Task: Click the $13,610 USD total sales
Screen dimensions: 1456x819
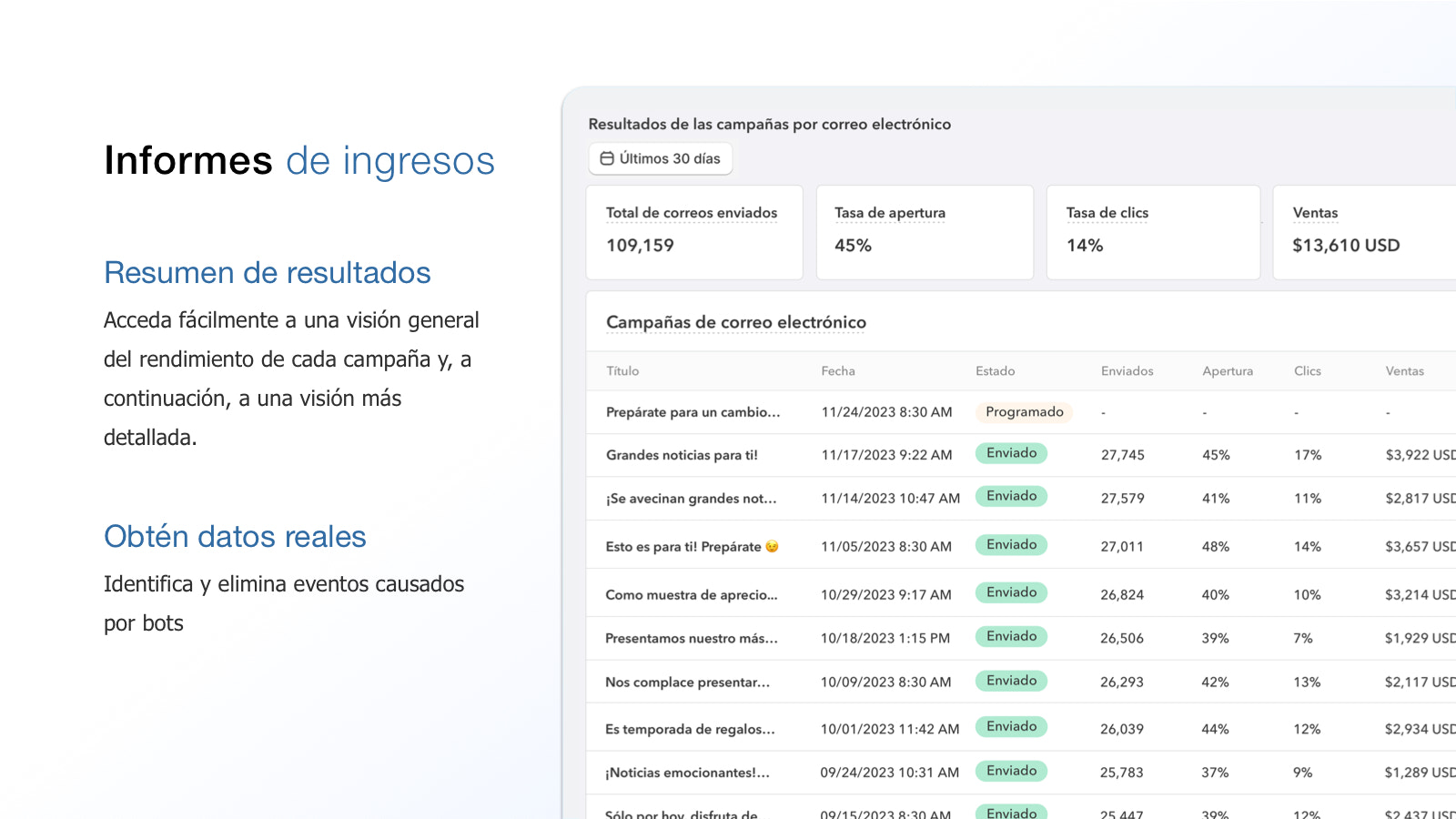Action: (1346, 246)
